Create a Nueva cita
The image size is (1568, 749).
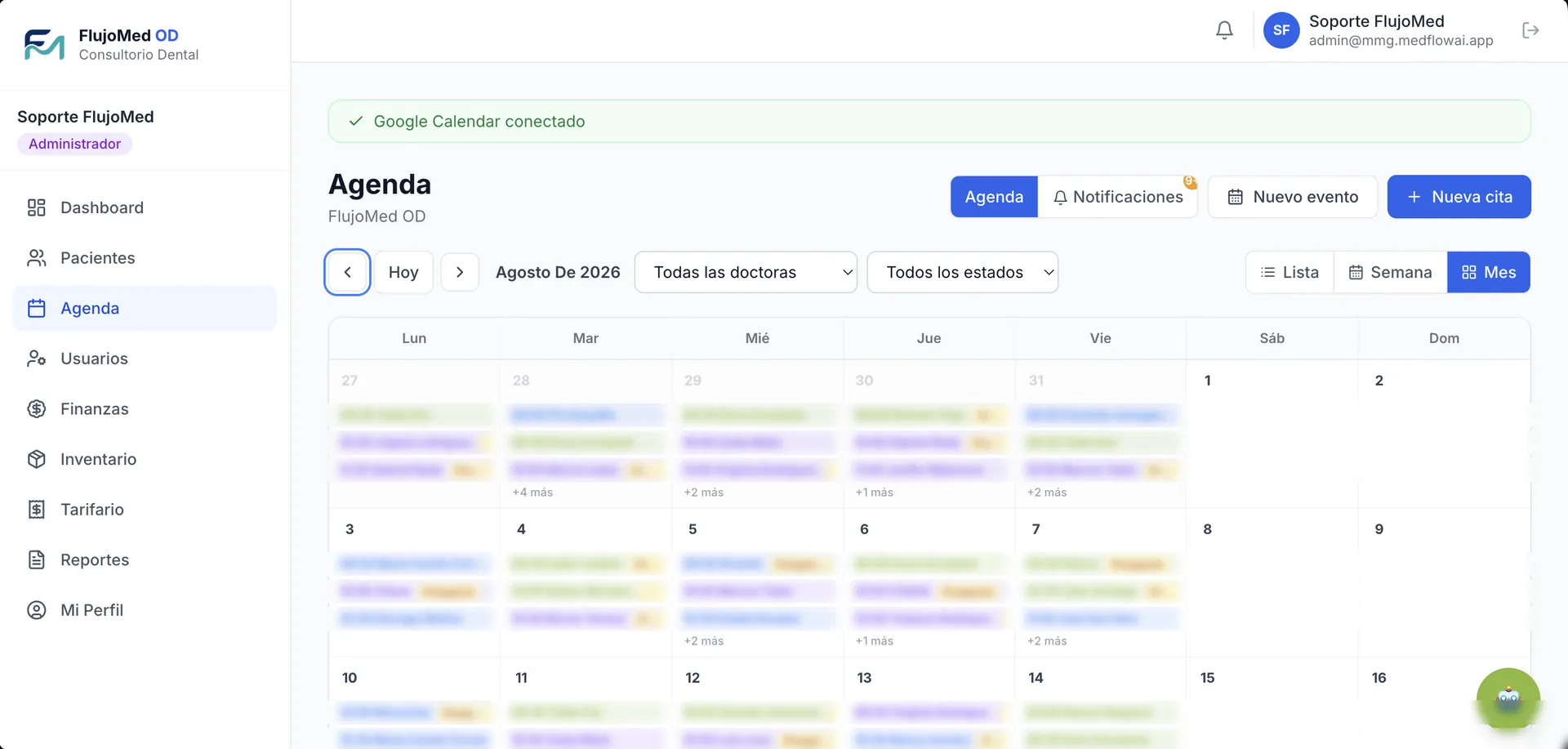(x=1459, y=197)
